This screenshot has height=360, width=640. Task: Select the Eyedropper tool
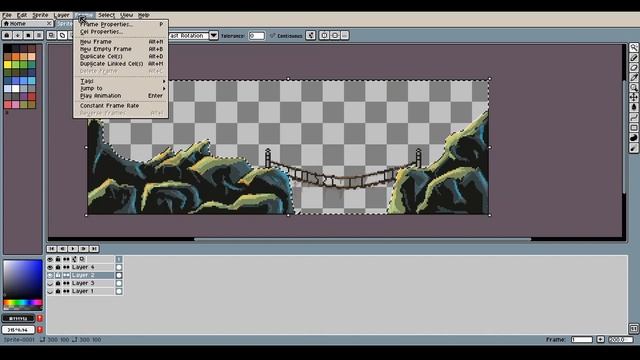coord(633,78)
